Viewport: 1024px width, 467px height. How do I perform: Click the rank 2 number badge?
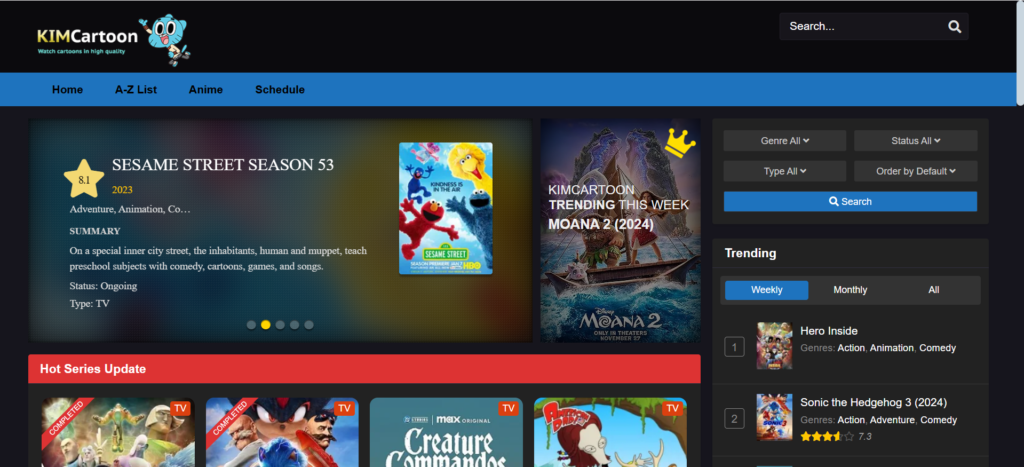(734, 419)
